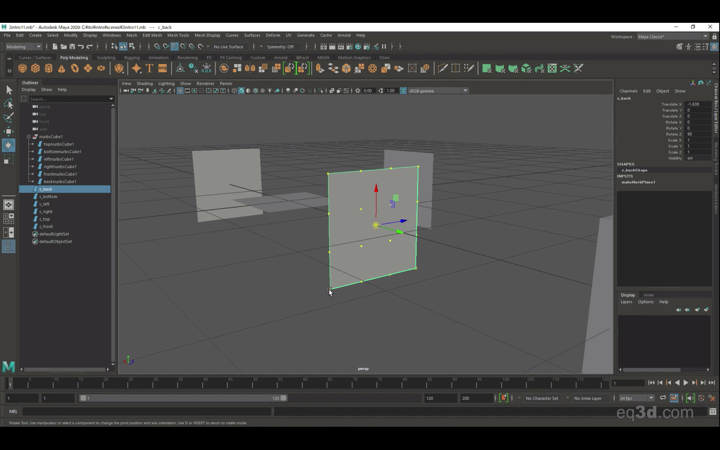Activate the Lasso Select tool
Viewport: 720px width, 450px height.
tap(9, 104)
